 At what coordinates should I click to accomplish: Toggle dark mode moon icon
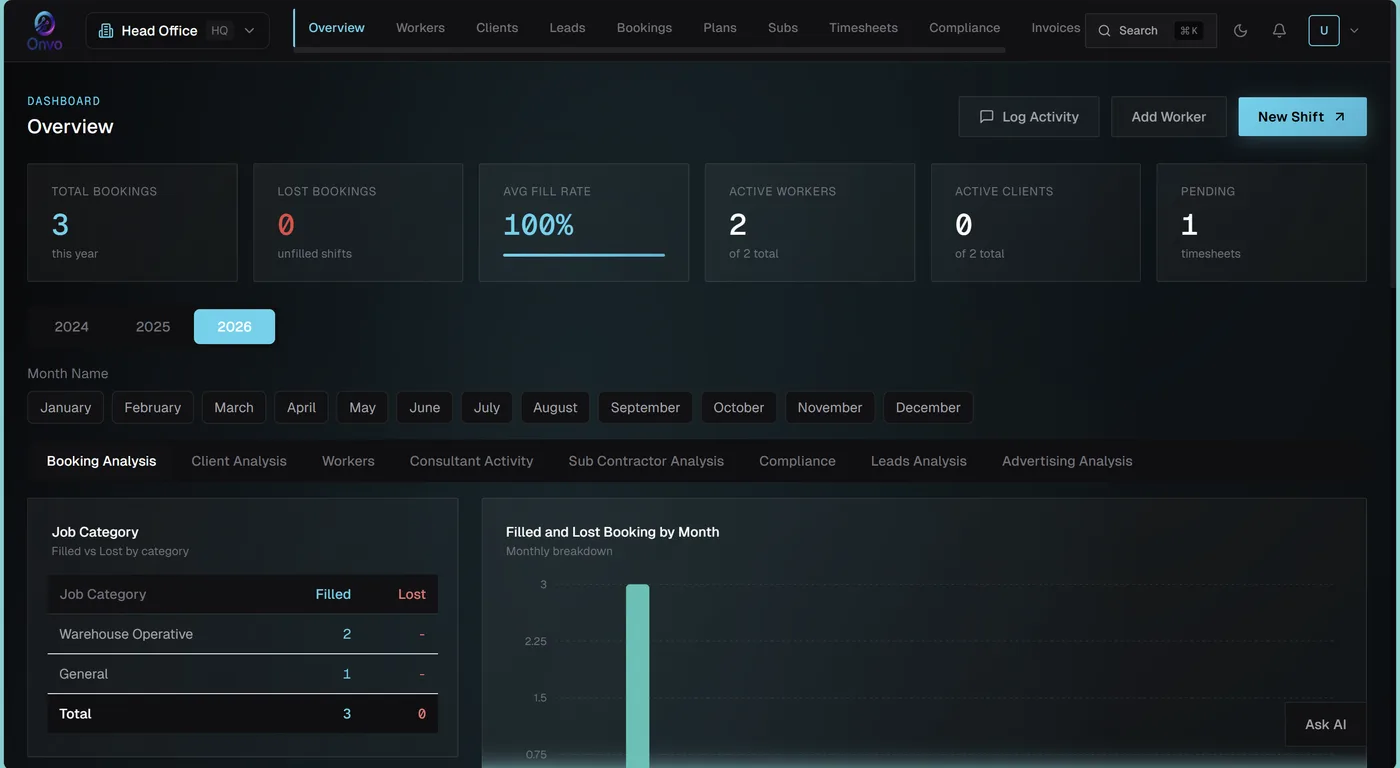click(x=1241, y=31)
